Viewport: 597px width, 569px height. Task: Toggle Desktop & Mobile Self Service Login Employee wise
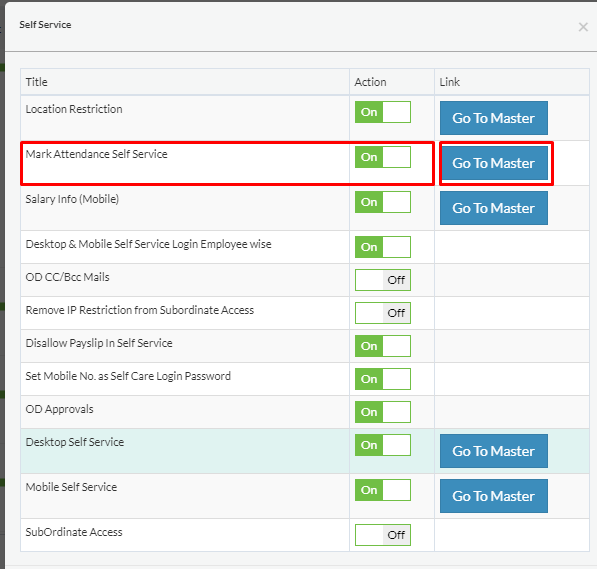tap(383, 247)
